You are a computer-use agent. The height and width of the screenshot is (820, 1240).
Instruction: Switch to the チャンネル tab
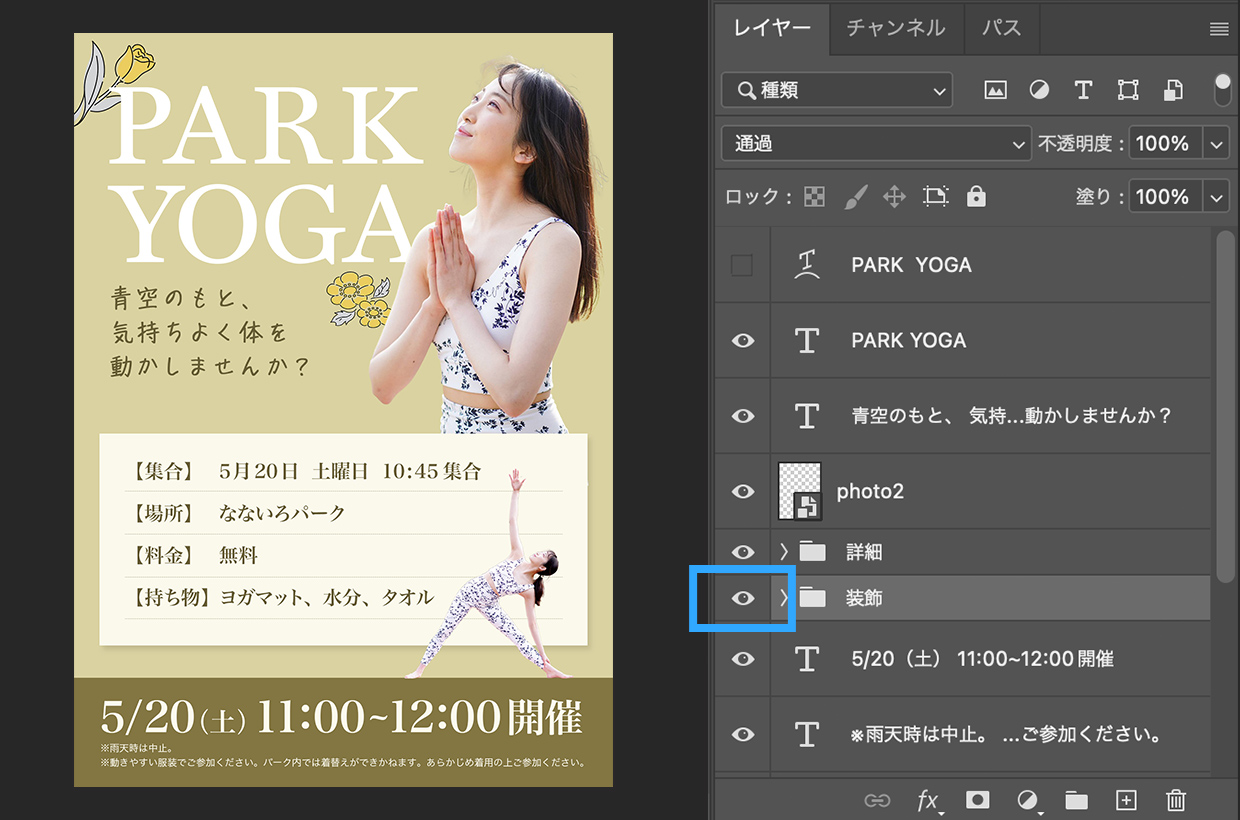tap(896, 28)
